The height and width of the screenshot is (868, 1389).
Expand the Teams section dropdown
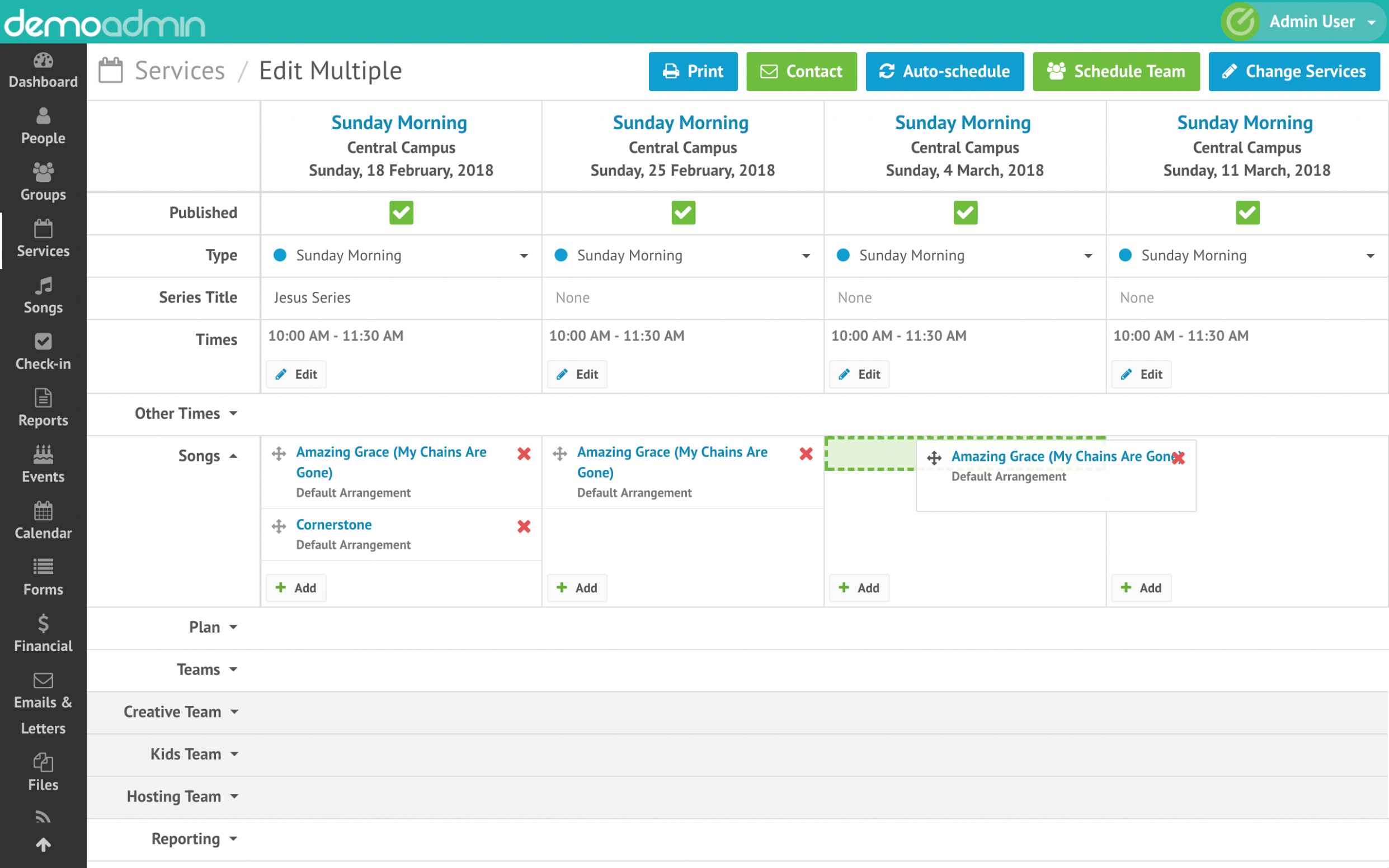coord(205,669)
